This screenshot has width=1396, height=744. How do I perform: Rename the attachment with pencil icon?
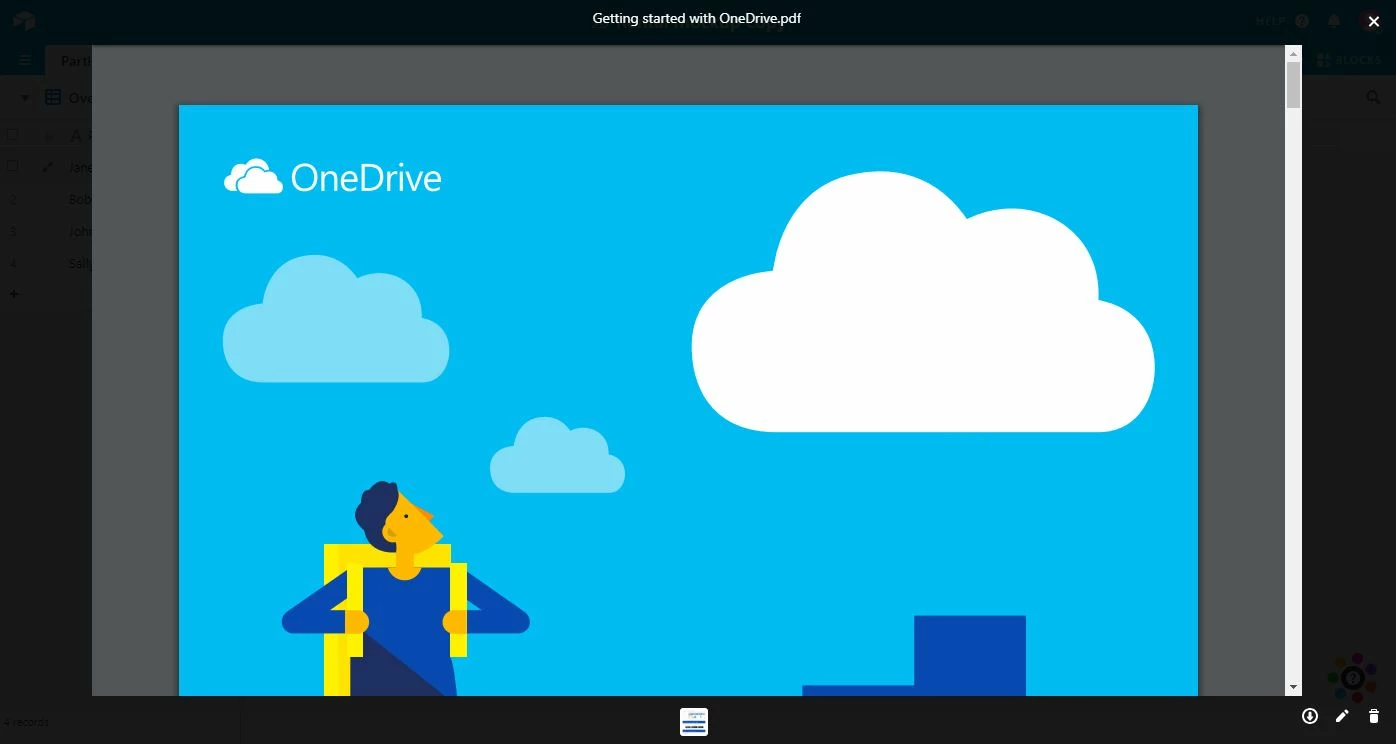1342,716
